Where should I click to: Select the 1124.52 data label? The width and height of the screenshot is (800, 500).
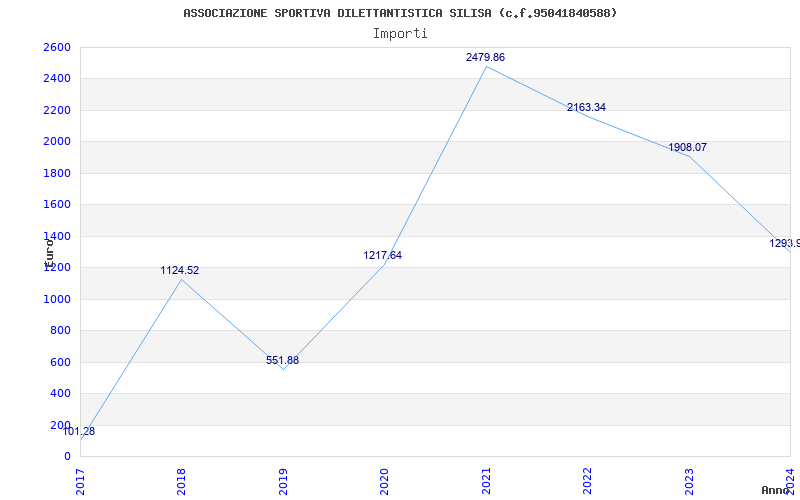pyautogui.click(x=180, y=270)
